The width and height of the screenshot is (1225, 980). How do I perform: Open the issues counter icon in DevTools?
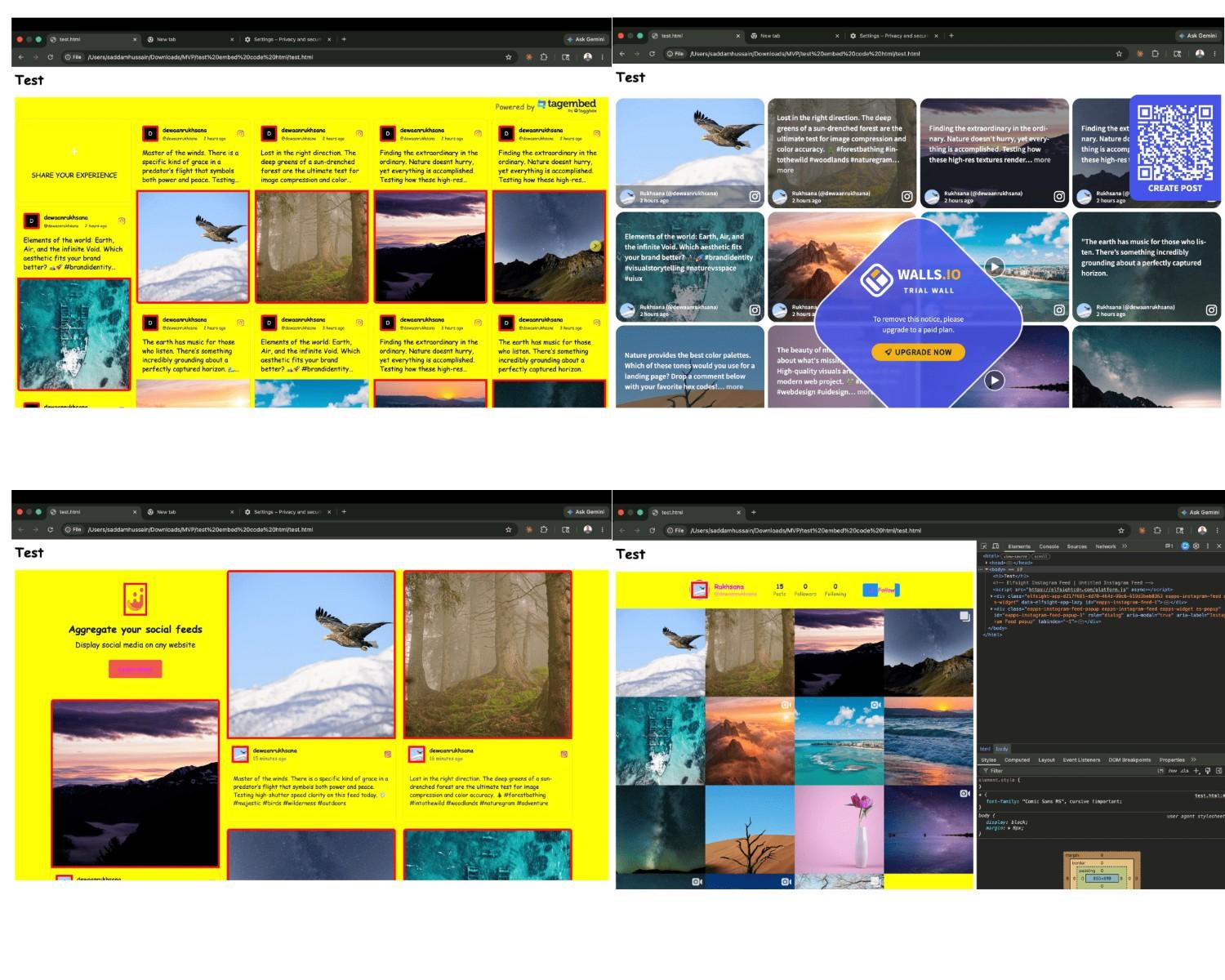(x=1169, y=546)
